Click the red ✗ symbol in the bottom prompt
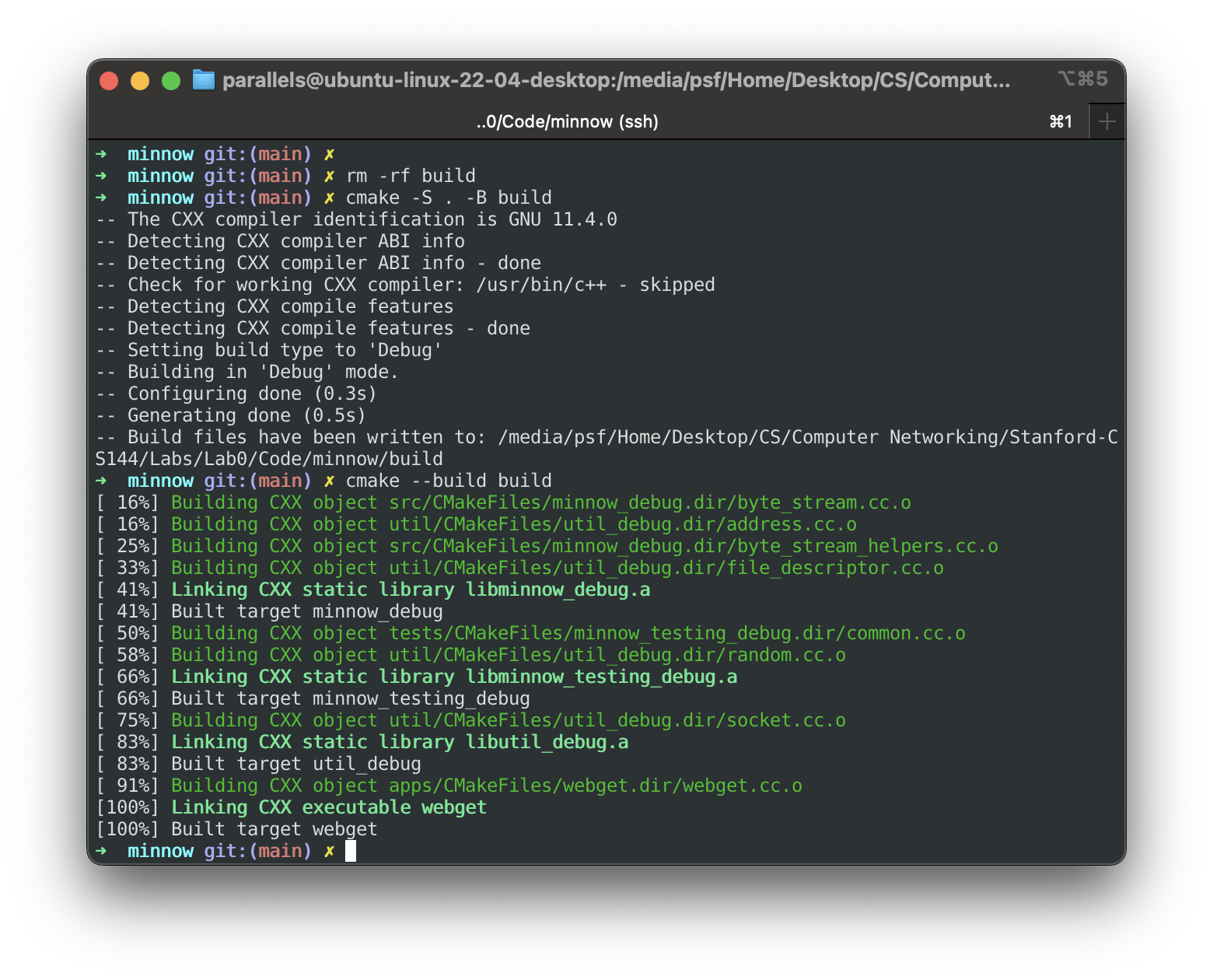Screen dimensions: 1213x980 tap(330, 851)
